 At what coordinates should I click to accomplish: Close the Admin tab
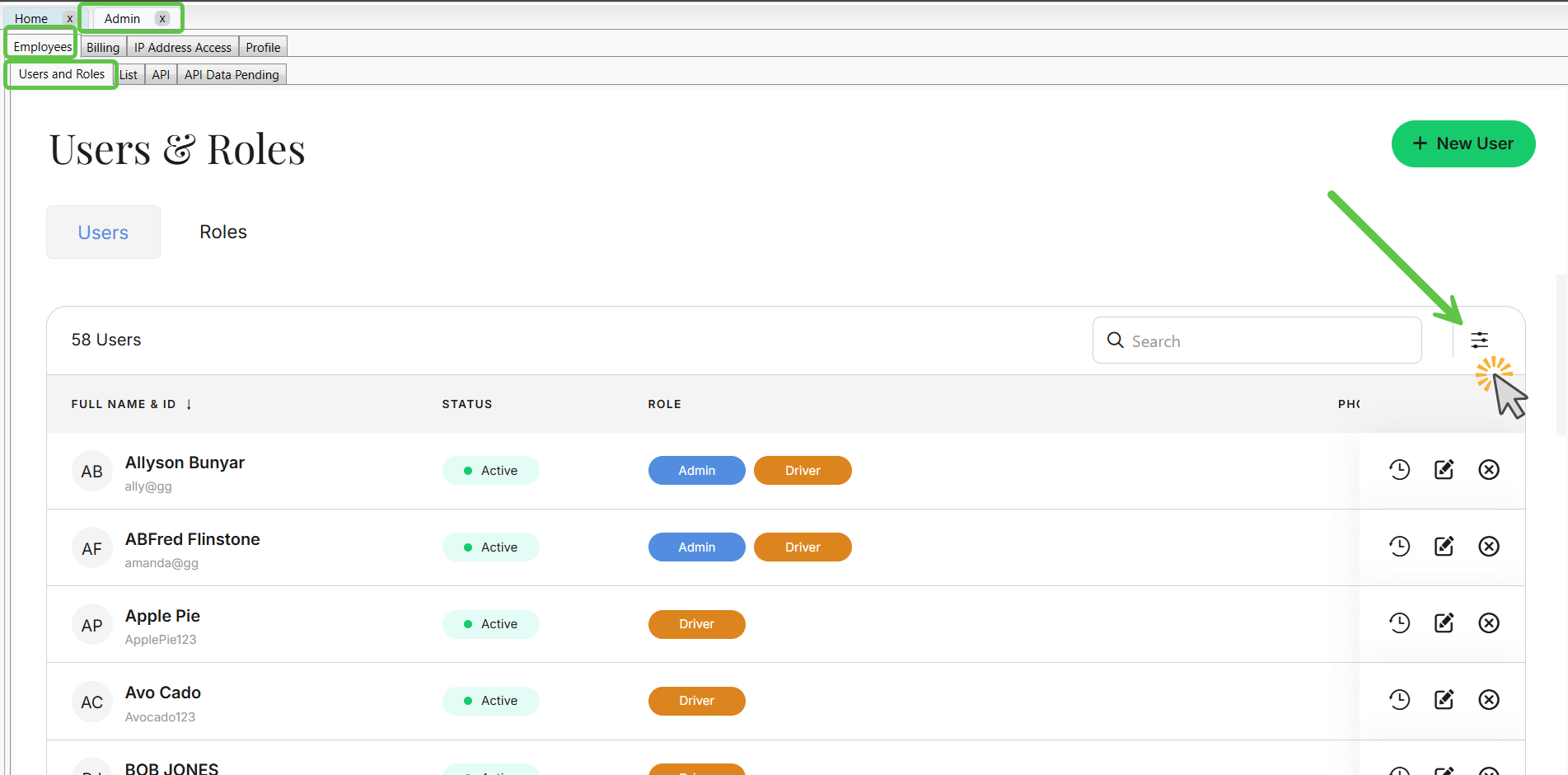tap(162, 19)
